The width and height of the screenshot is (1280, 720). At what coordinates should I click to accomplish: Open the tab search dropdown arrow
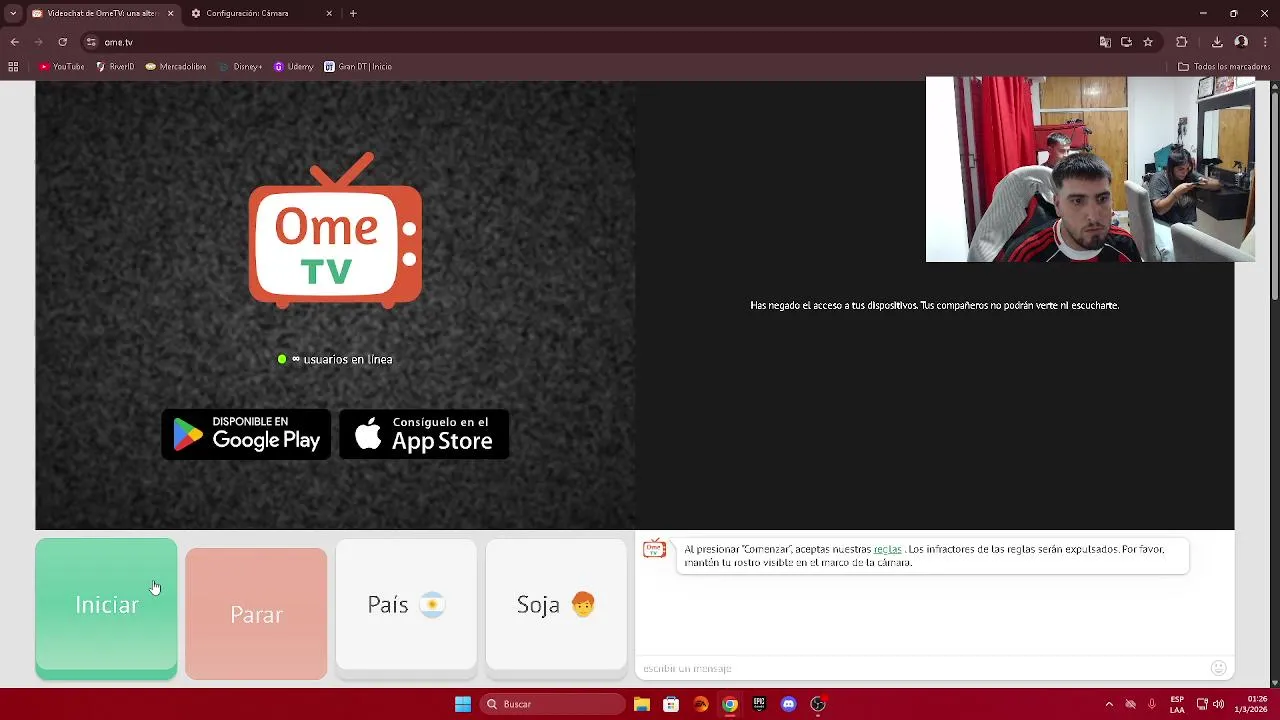pyautogui.click(x=13, y=13)
